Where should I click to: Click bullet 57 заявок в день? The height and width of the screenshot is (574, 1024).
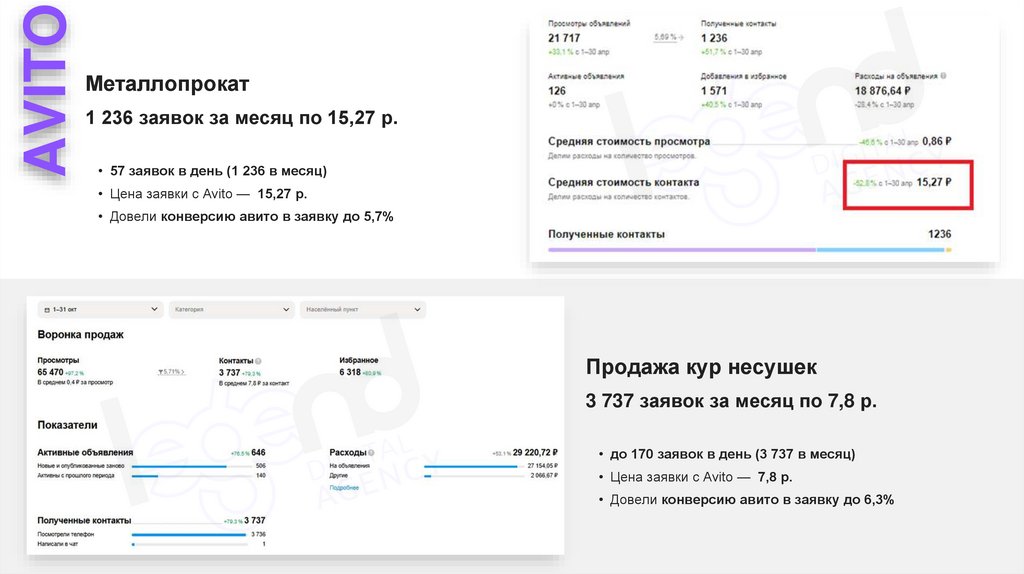(218, 171)
